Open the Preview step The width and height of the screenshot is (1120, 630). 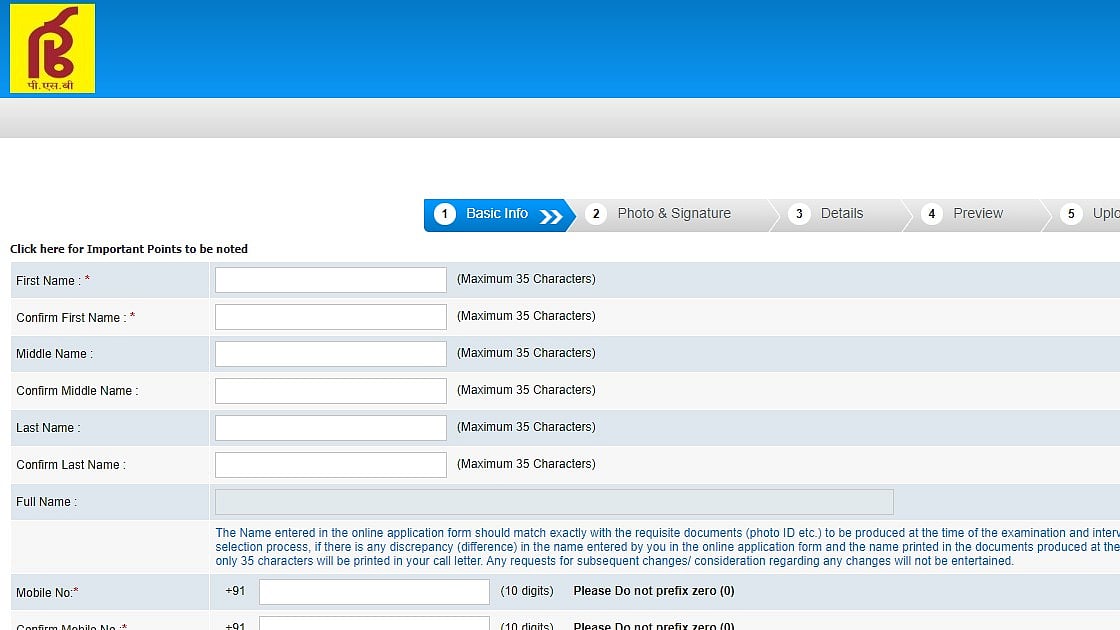977,214
